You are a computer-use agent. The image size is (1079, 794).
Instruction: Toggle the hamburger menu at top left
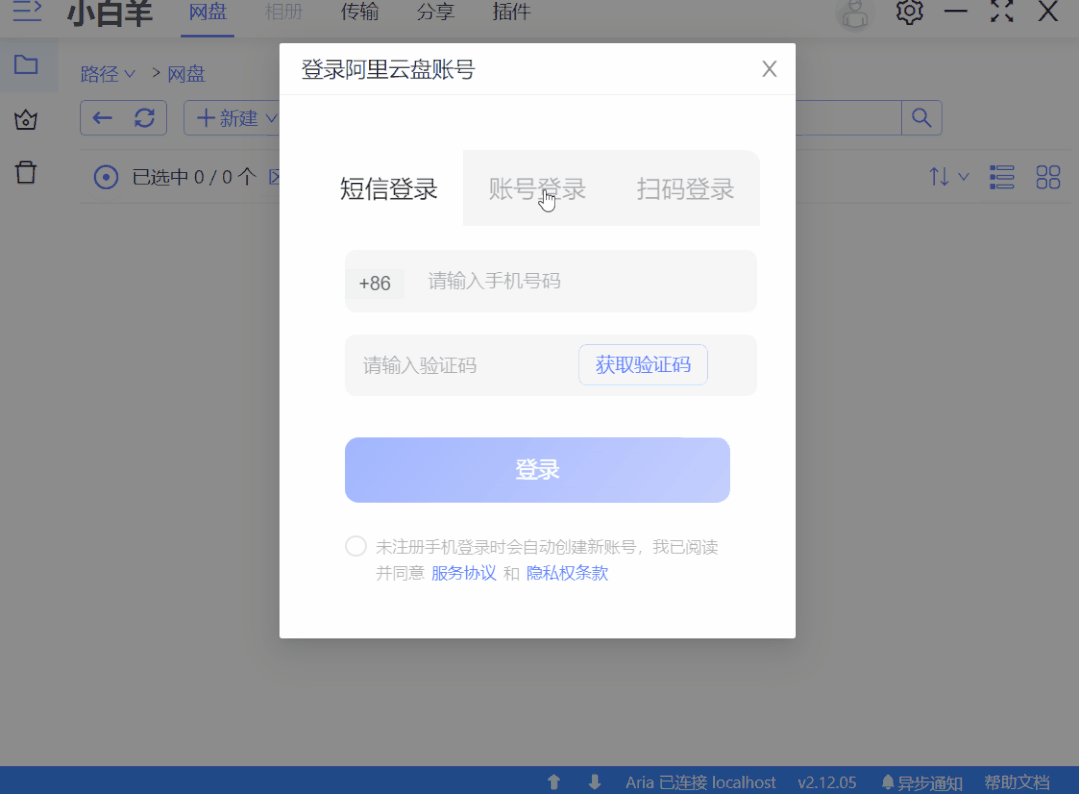(x=28, y=10)
